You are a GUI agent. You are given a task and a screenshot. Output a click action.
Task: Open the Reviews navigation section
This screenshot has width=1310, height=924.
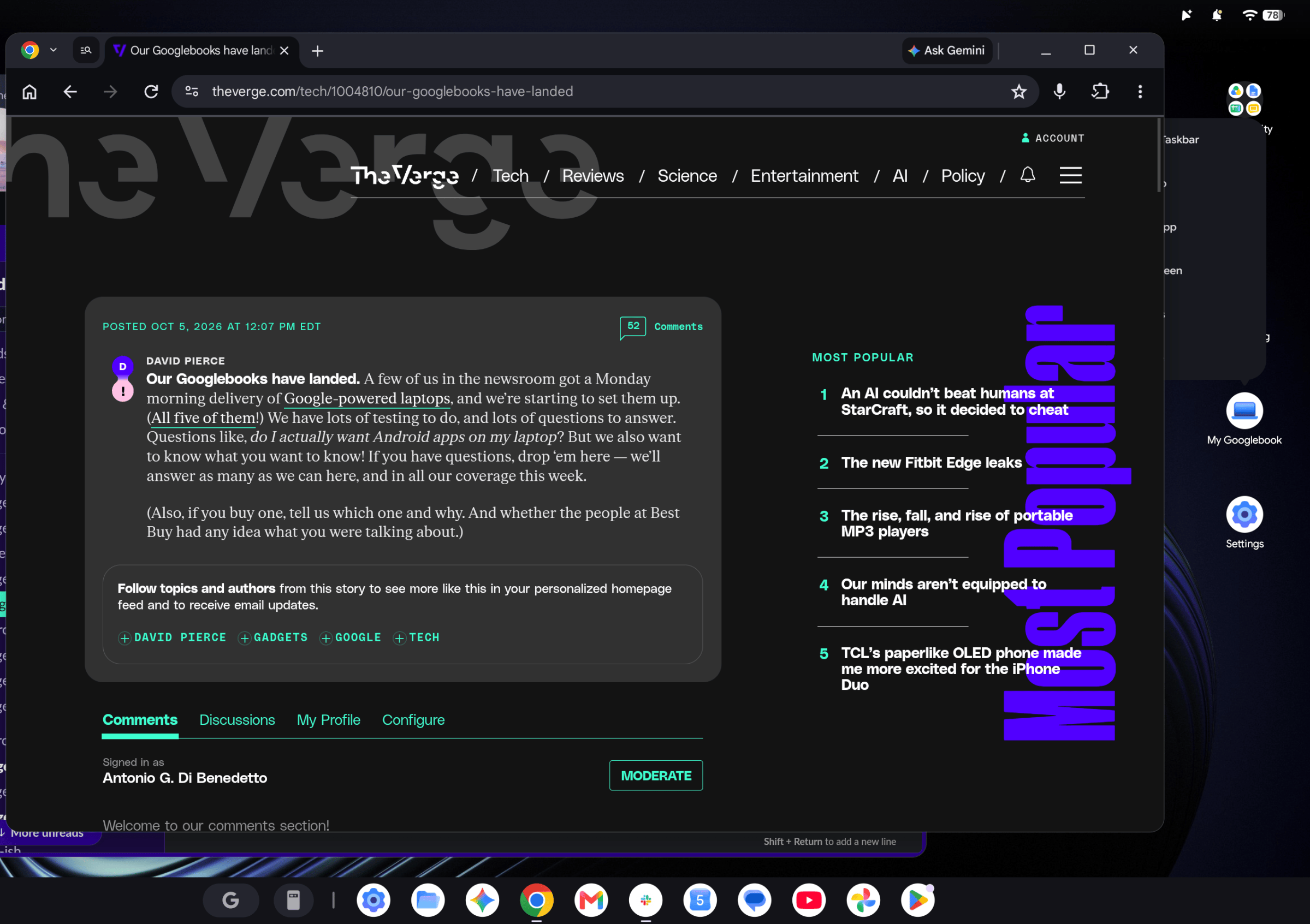(593, 176)
